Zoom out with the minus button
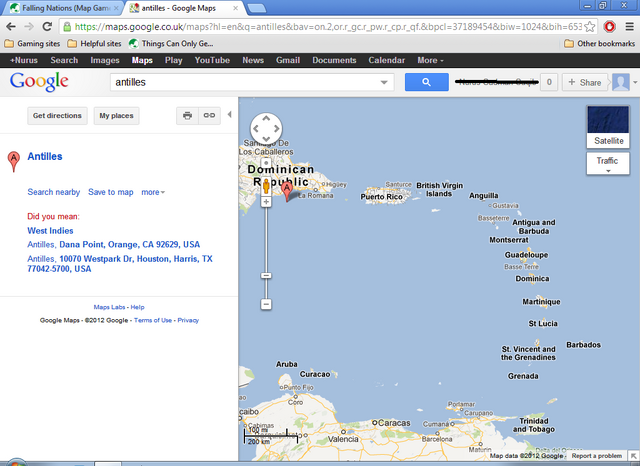 click(x=266, y=304)
